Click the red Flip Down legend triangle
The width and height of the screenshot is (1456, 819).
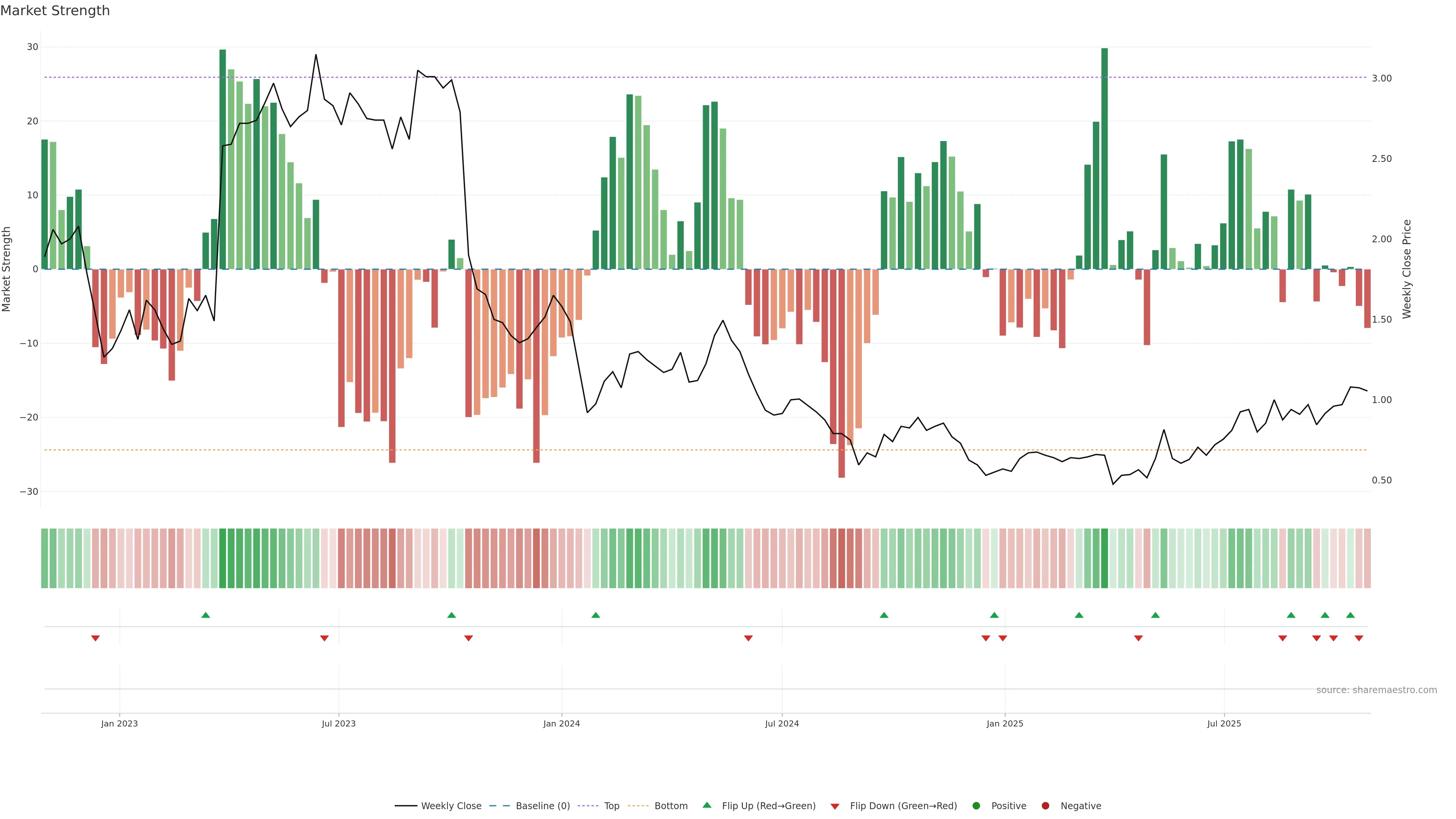tap(835, 806)
